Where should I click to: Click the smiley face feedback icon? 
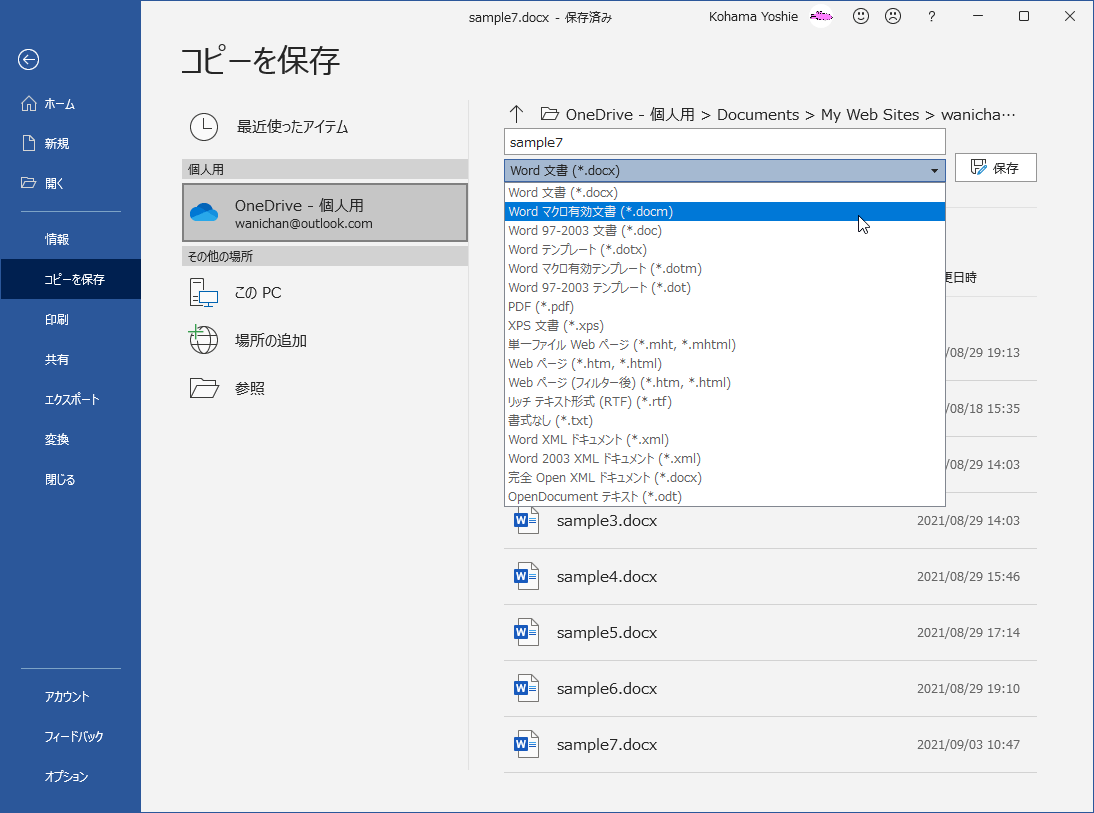coord(861,16)
